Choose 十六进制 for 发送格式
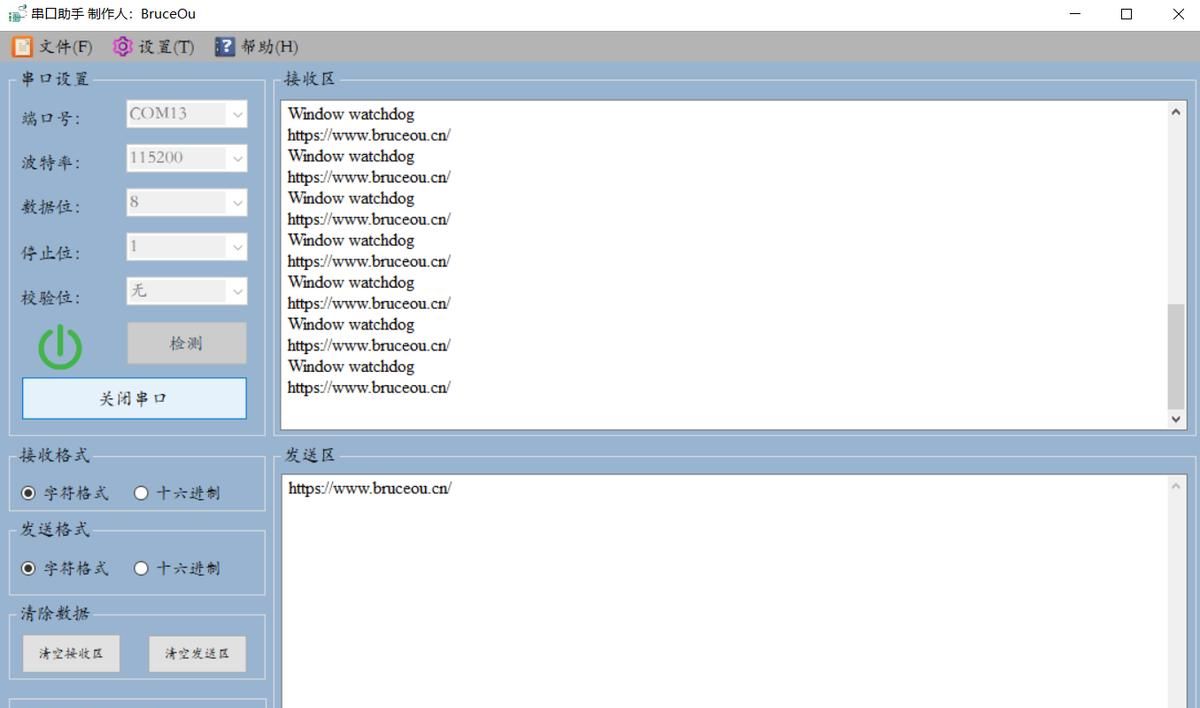The height and width of the screenshot is (708, 1200). point(141,568)
